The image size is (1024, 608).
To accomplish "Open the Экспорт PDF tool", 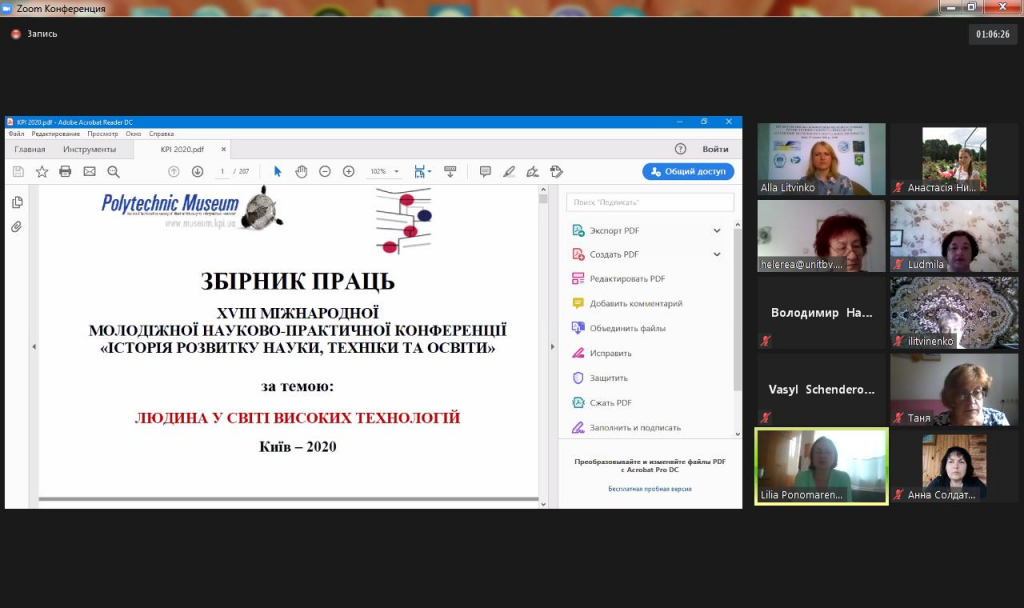I will click(x=614, y=231).
